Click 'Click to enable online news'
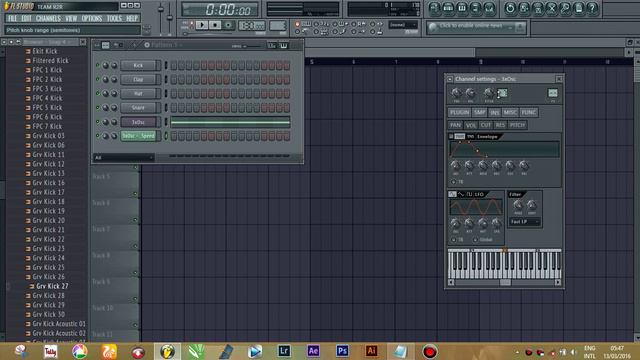 (471, 25)
